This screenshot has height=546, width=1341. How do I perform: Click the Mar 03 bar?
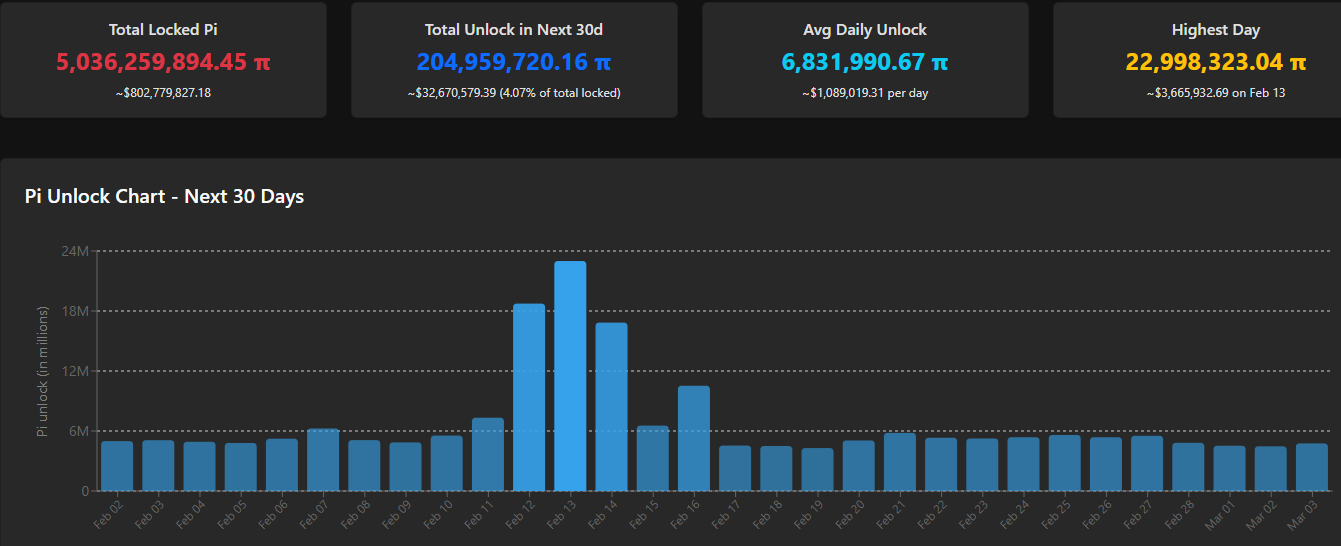pyautogui.click(x=1312, y=467)
